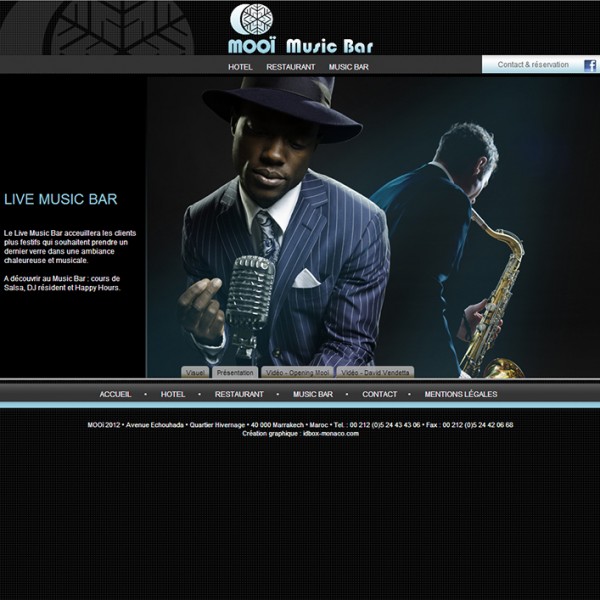This screenshot has width=600, height=600.
Task: Open MENTIONS LÉGALES page link
Action: pyautogui.click(x=460, y=394)
